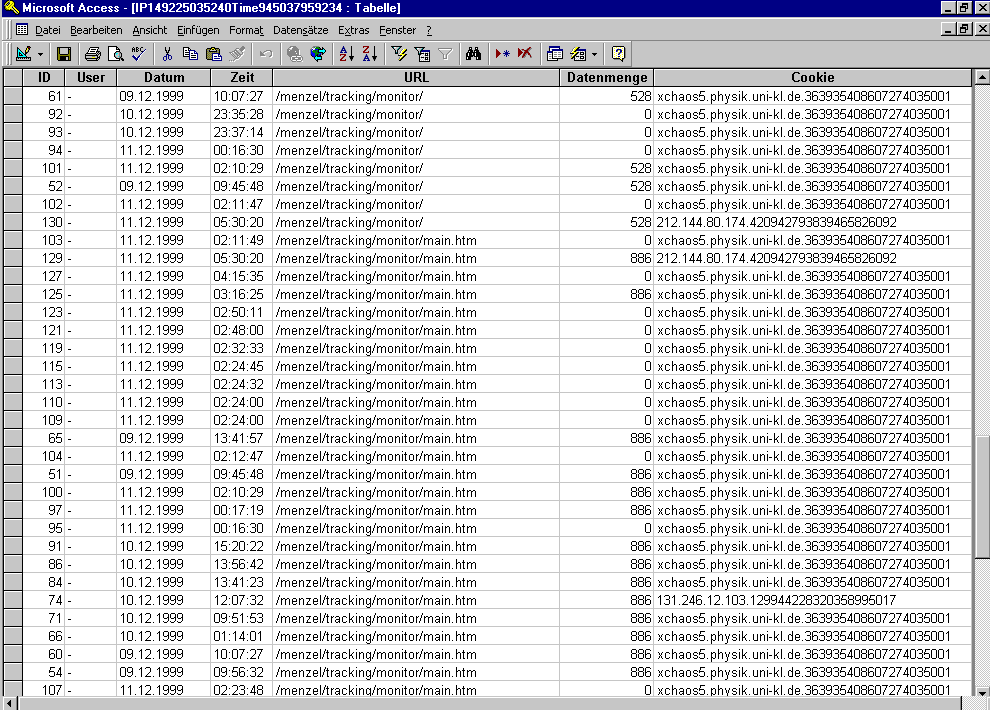The width and height of the screenshot is (990, 710).
Task: Open the Format menu
Action: (x=246, y=30)
